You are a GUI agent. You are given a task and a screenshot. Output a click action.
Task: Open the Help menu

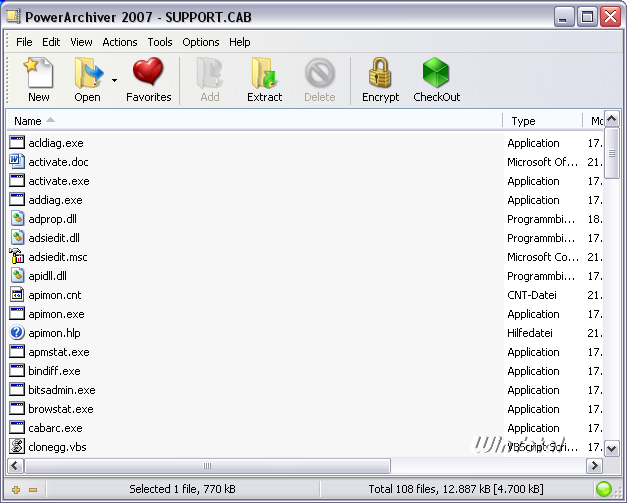[x=240, y=42]
